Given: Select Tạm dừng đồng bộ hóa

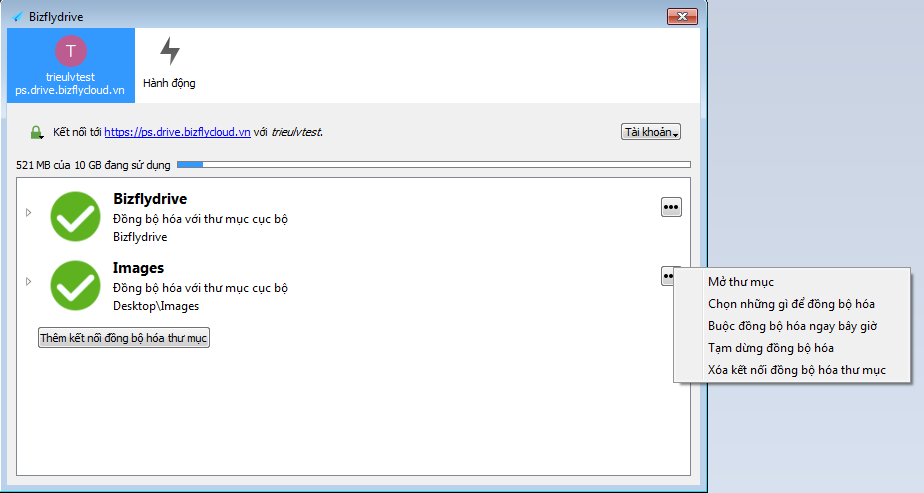Looking at the screenshot, I should 792,348.
